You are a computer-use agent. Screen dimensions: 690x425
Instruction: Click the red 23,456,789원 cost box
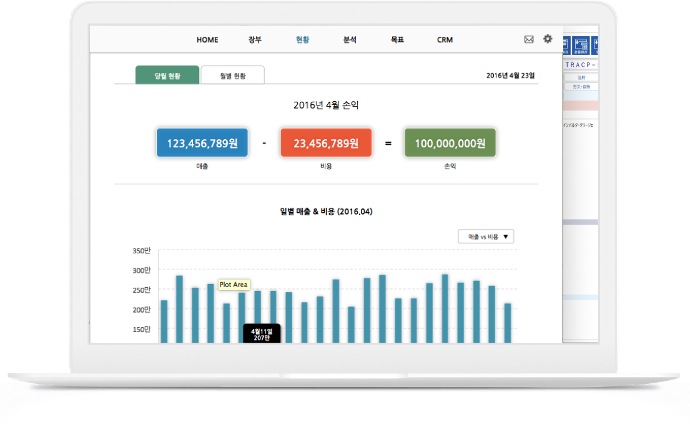[327, 143]
